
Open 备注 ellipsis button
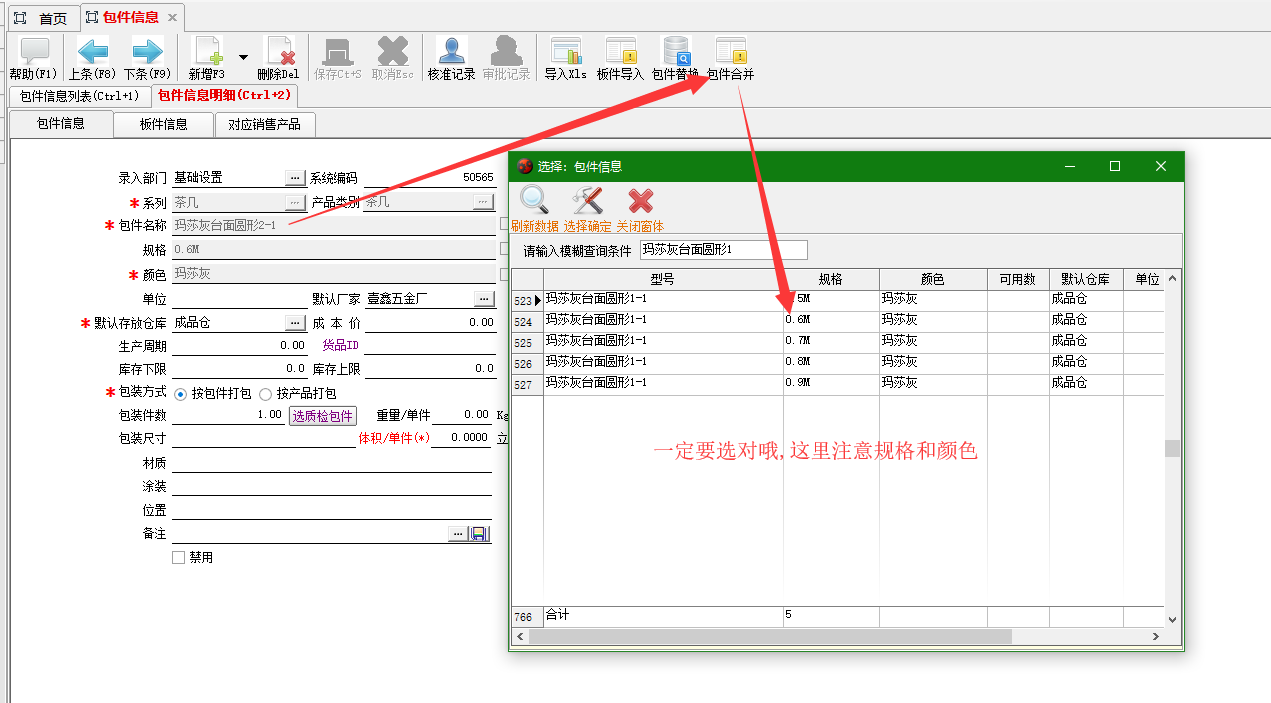[x=458, y=534]
